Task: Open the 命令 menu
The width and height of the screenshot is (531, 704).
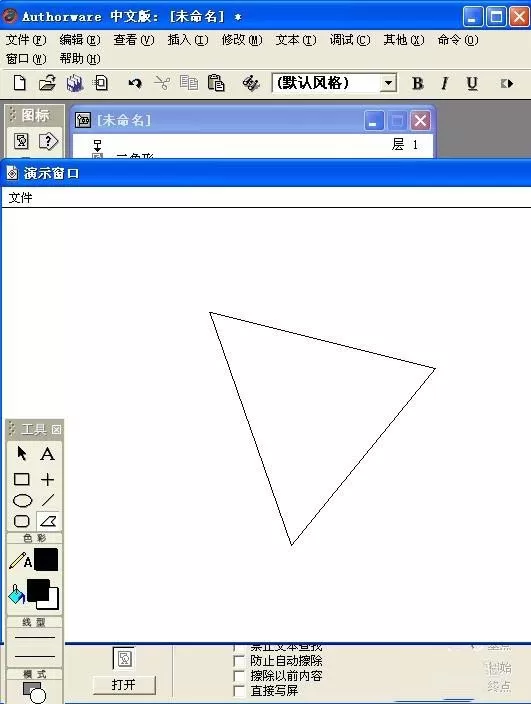Action: 458,40
